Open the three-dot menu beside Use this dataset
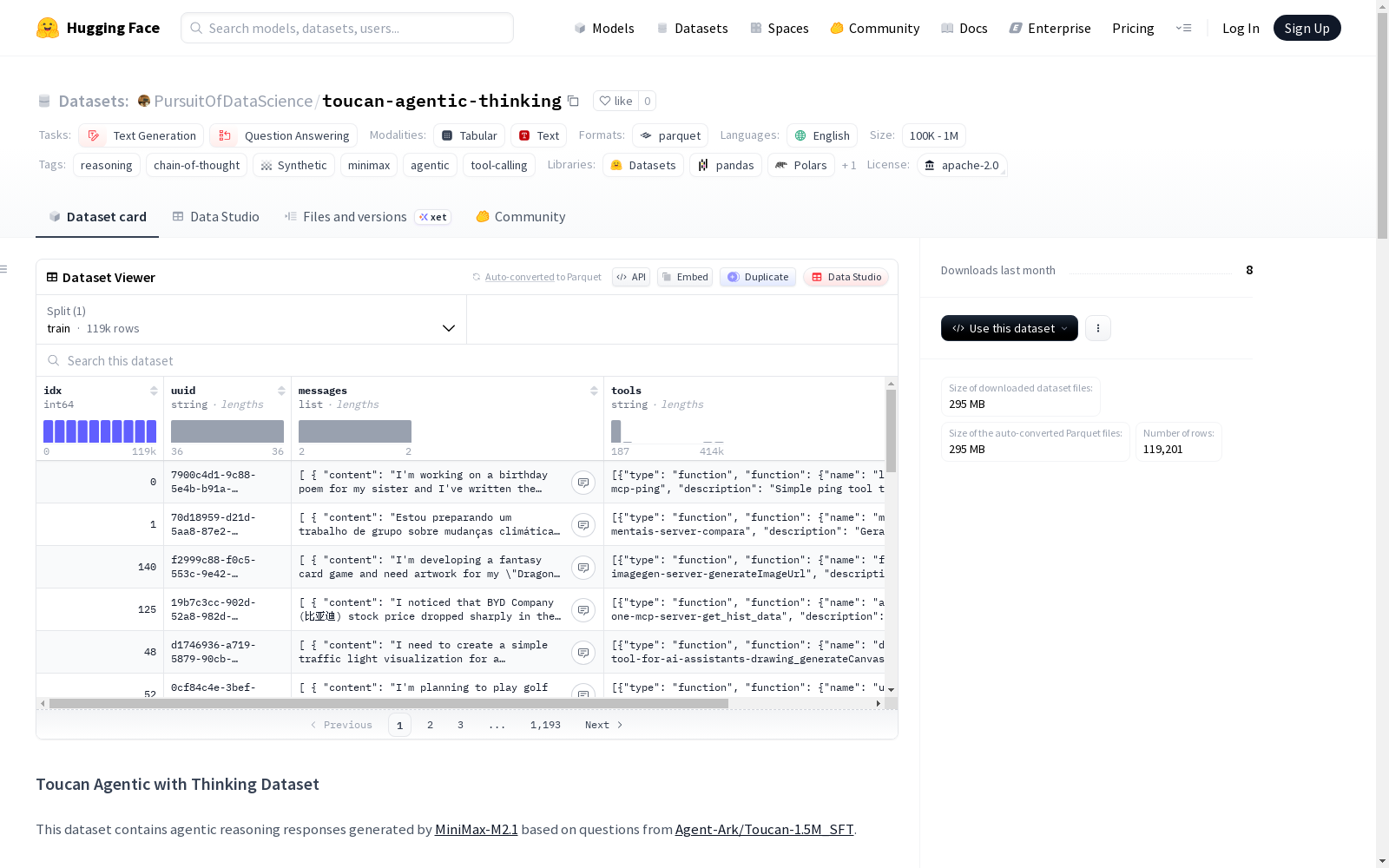 tap(1098, 328)
